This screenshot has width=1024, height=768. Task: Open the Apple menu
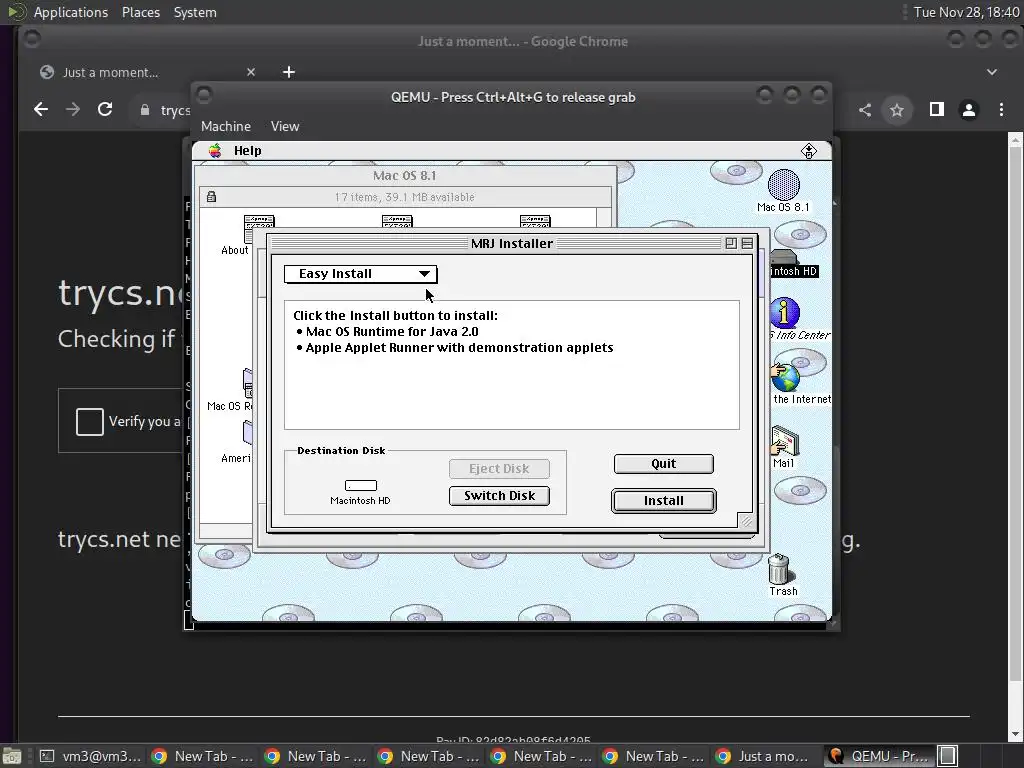click(x=215, y=151)
